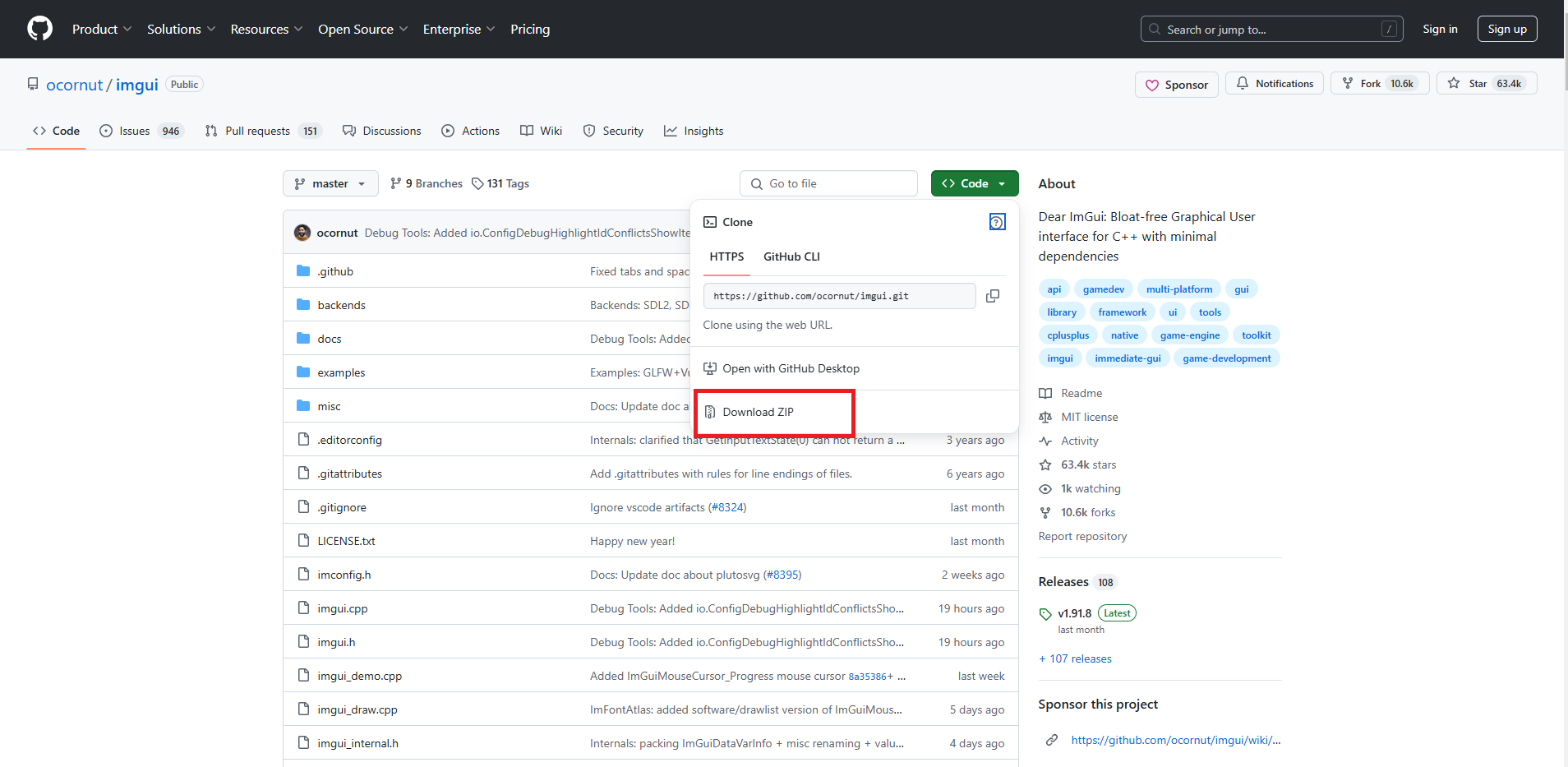Open the examples folder icon

[x=303, y=372]
